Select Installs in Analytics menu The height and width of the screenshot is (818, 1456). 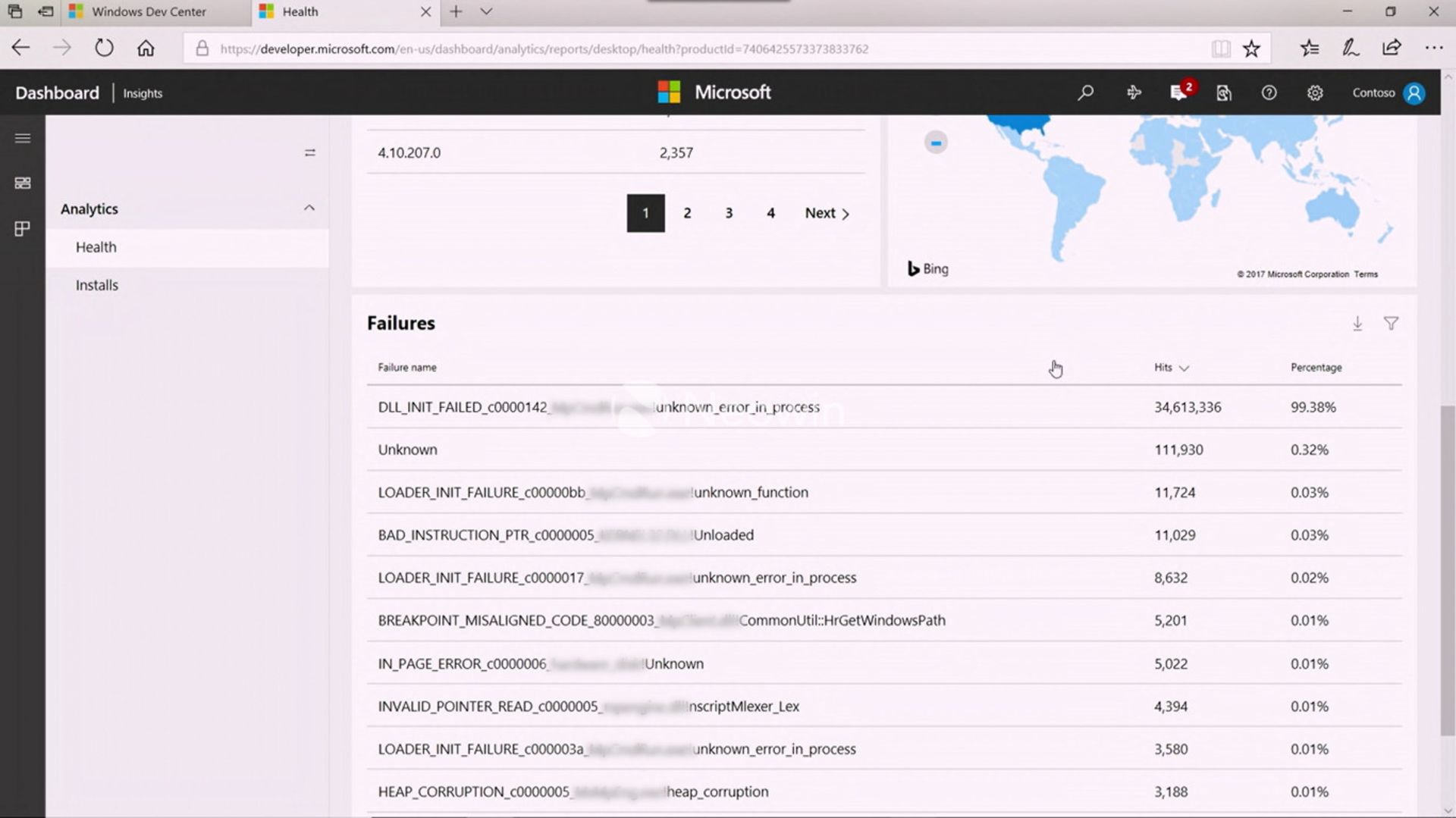coord(97,285)
